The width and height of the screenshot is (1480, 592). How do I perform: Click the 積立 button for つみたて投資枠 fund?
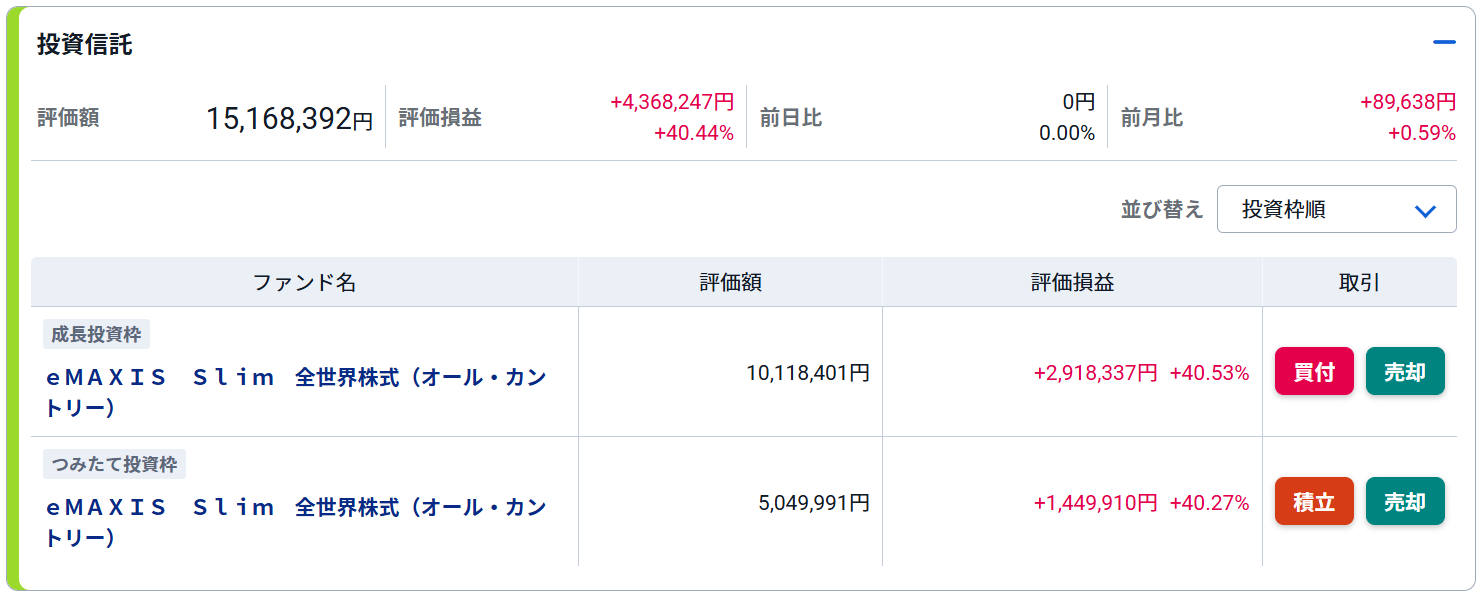click(x=1314, y=502)
